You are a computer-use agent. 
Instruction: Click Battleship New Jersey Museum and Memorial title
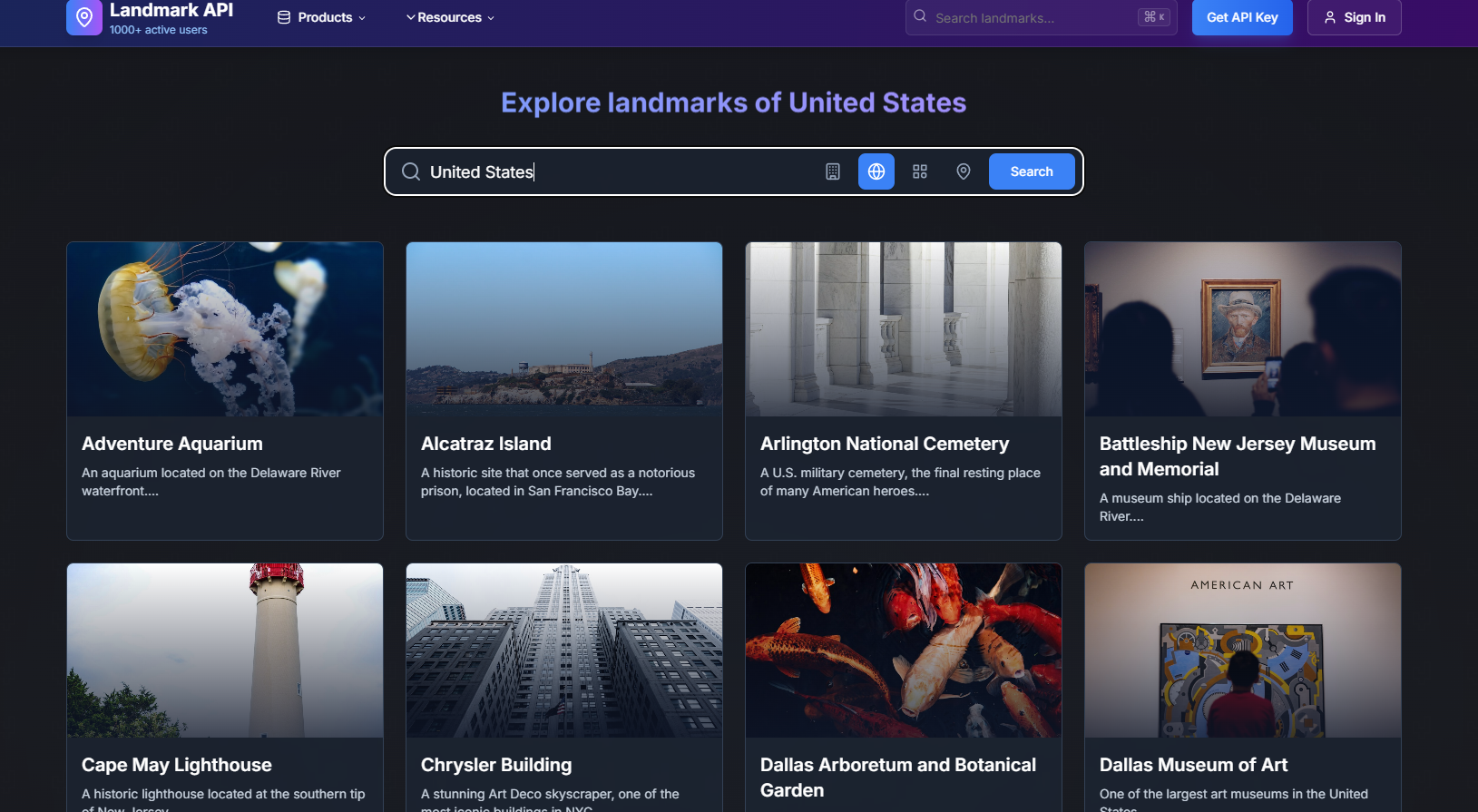pyautogui.click(x=1238, y=456)
